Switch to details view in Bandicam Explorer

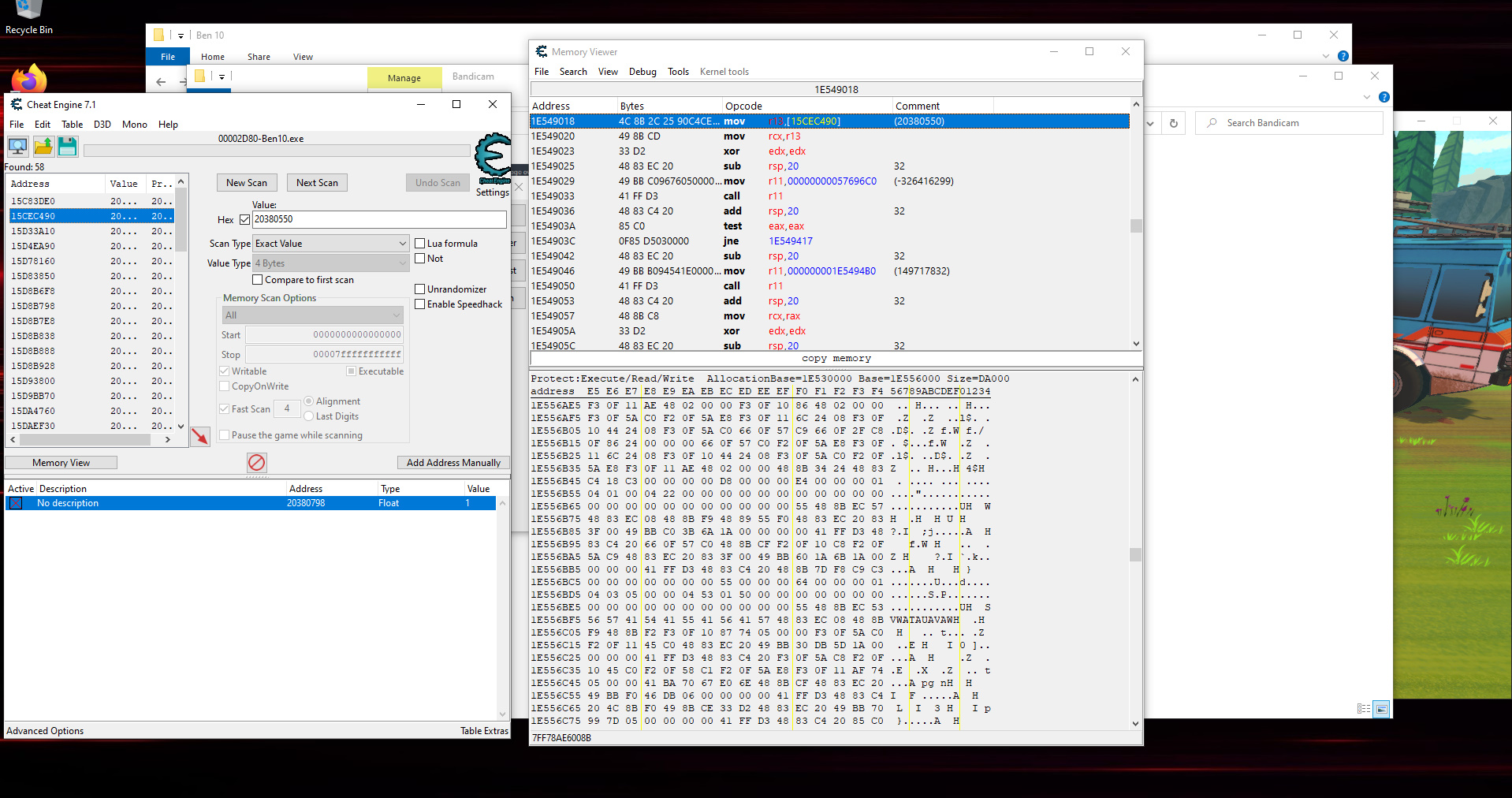pos(1364,709)
